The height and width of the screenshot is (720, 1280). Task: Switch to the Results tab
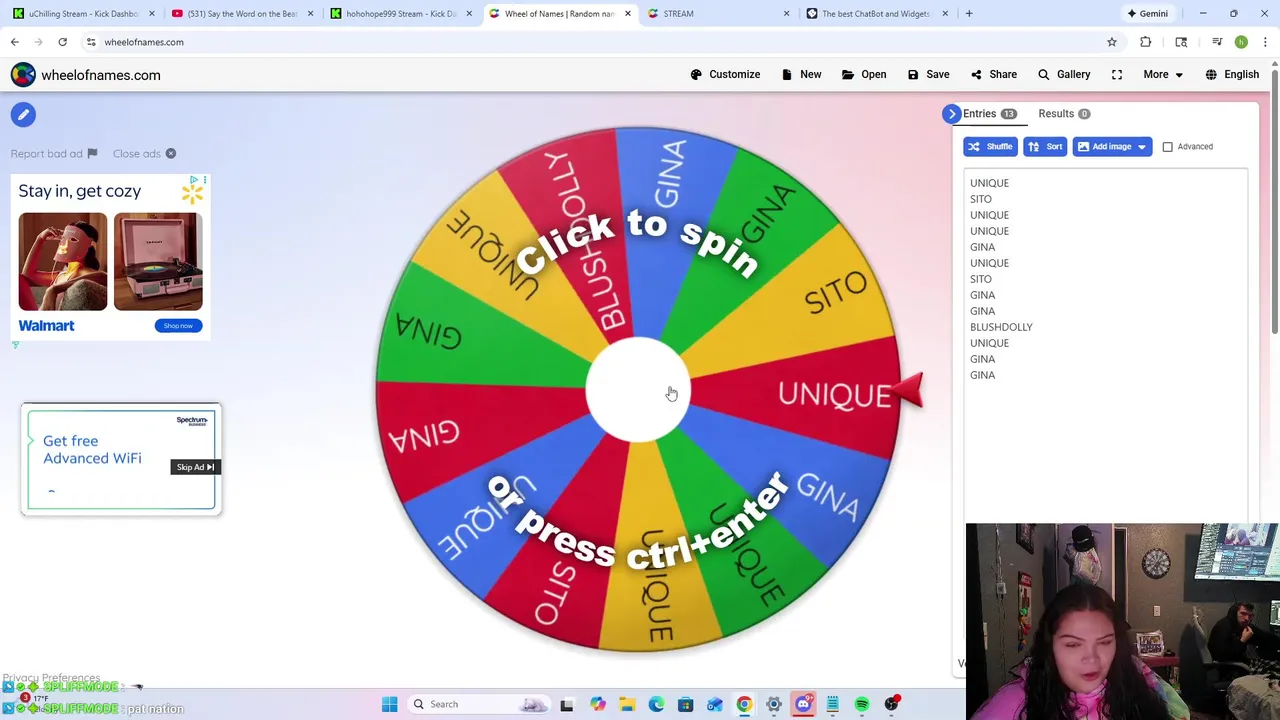coord(1064,114)
